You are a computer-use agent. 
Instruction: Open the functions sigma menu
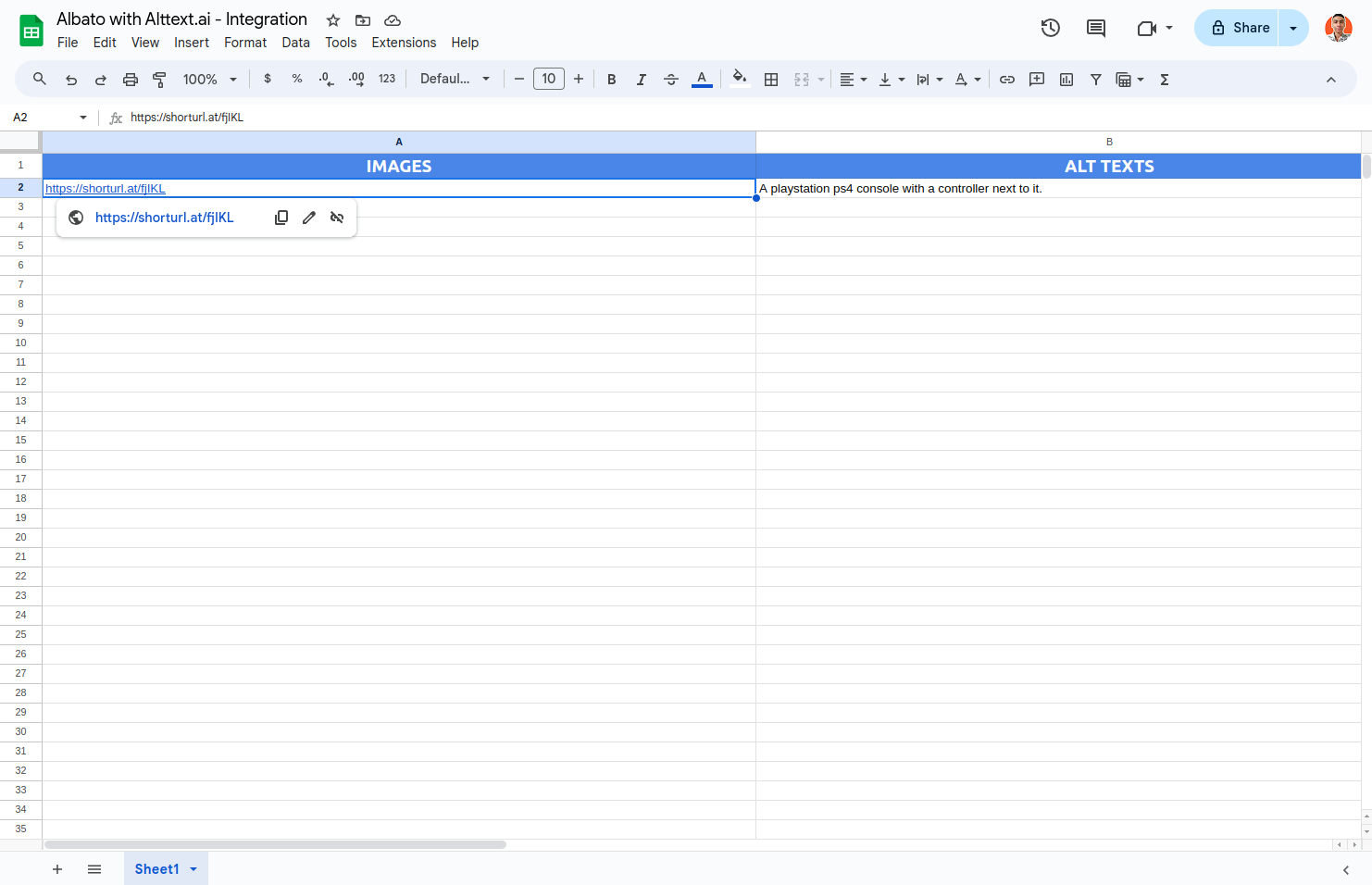click(1165, 80)
